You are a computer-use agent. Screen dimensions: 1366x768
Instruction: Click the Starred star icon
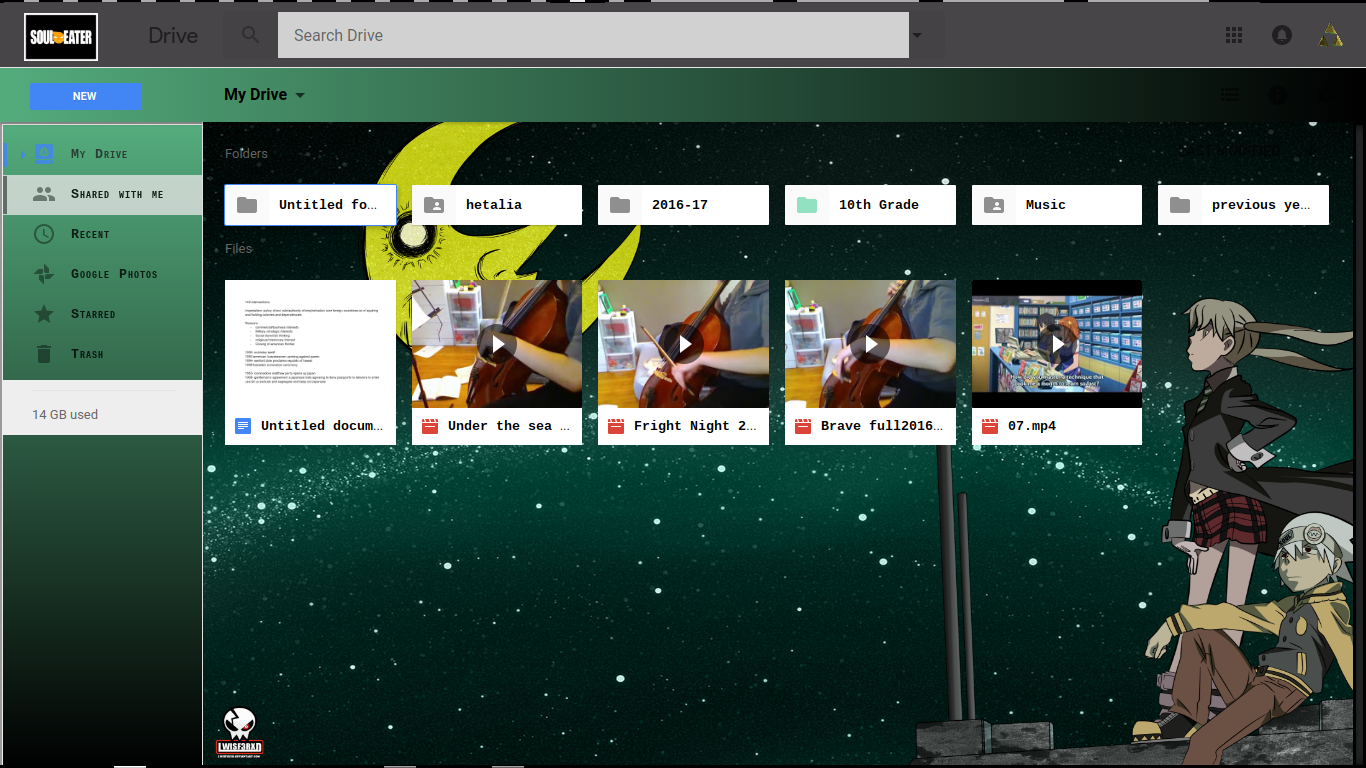coord(44,314)
